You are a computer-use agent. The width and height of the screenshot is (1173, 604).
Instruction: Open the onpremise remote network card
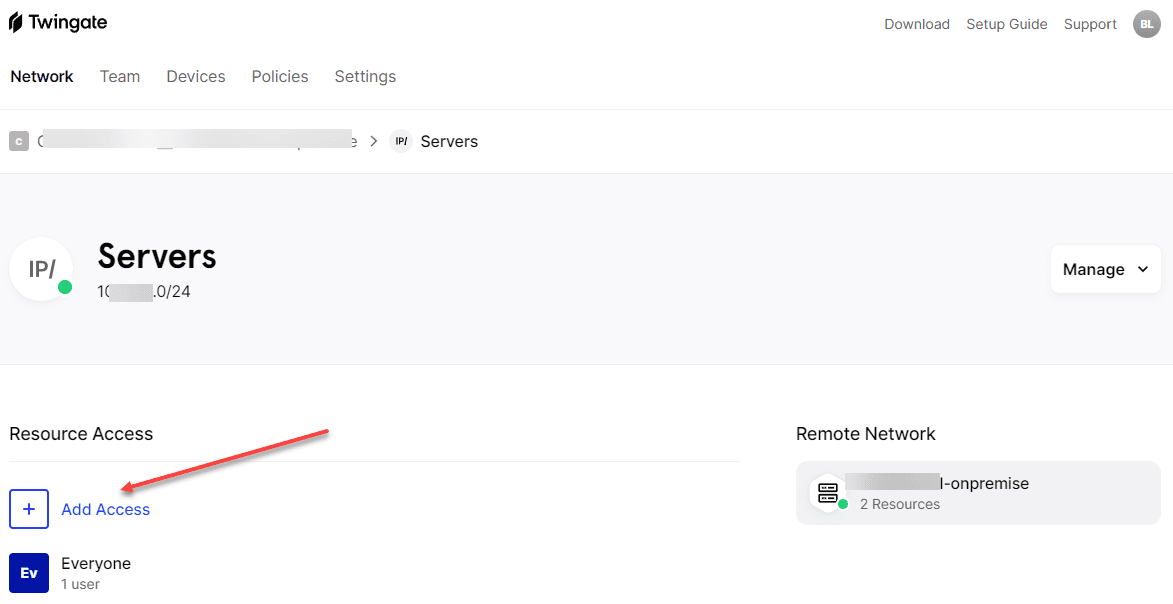click(x=978, y=492)
